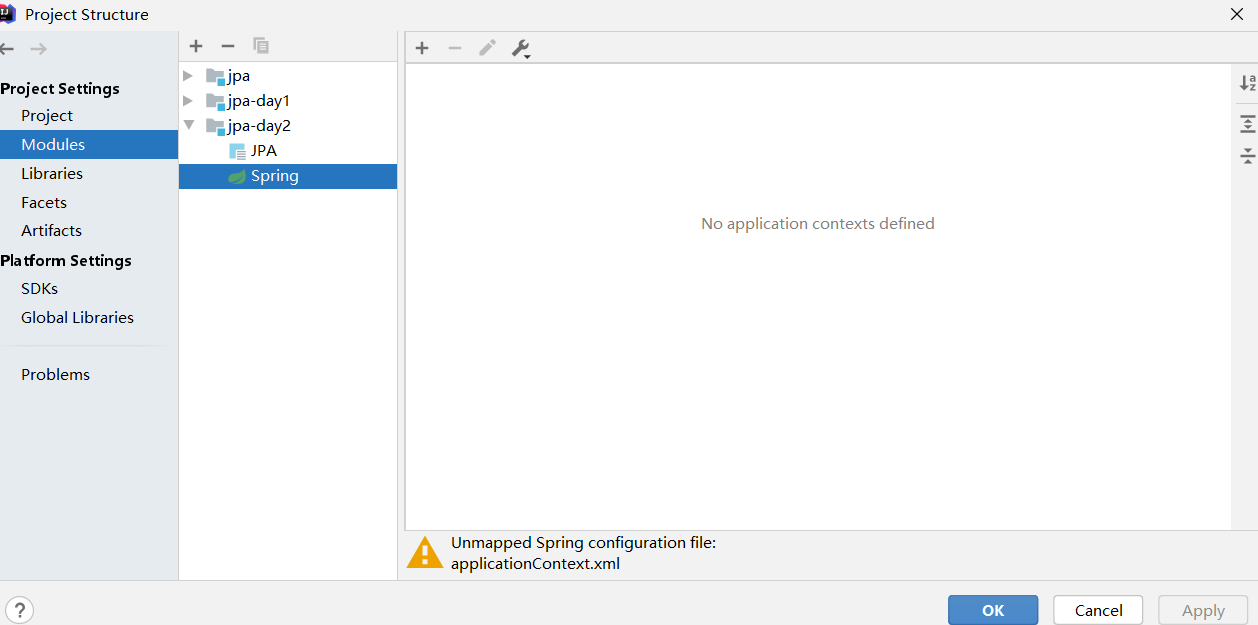
Task: Expand all items using the expand-all icon
Action: click(x=1246, y=123)
